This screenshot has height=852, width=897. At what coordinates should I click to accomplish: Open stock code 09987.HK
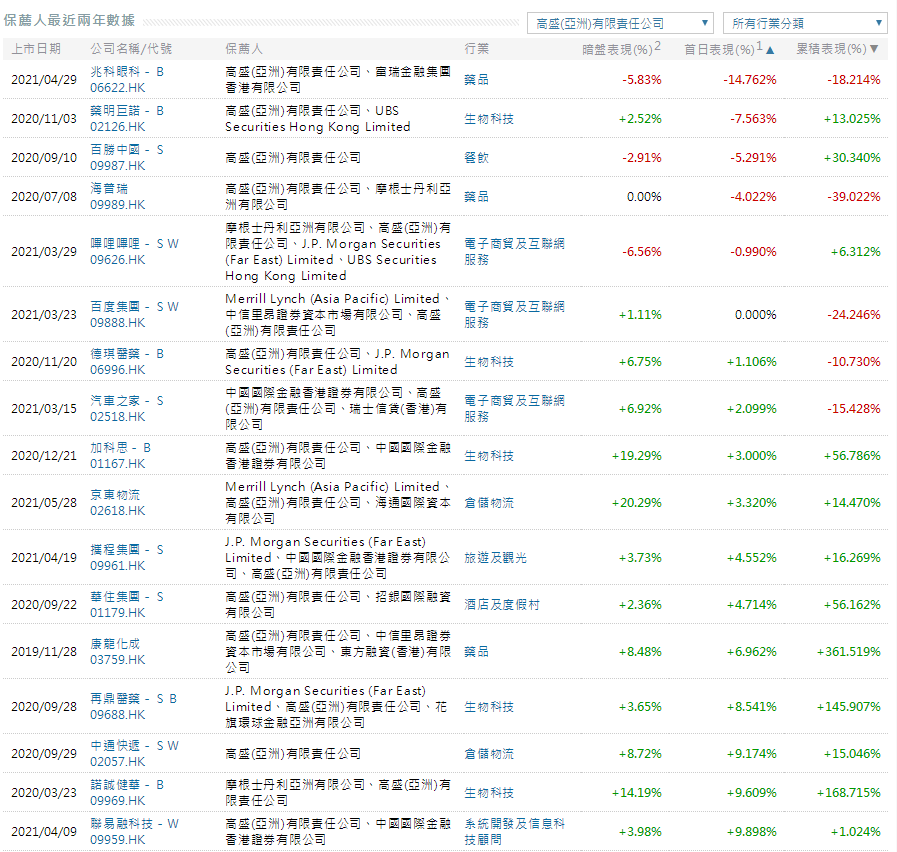(118, 165)
